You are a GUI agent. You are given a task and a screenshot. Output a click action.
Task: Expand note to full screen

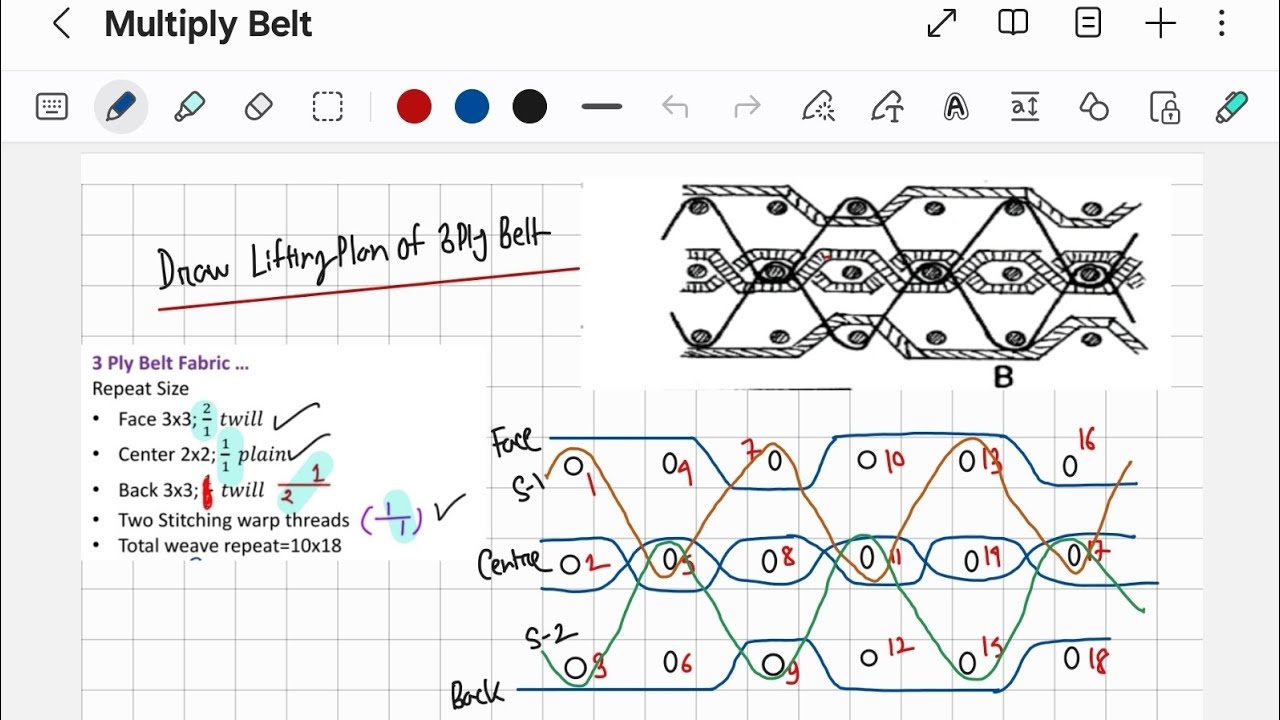(942, 24)
